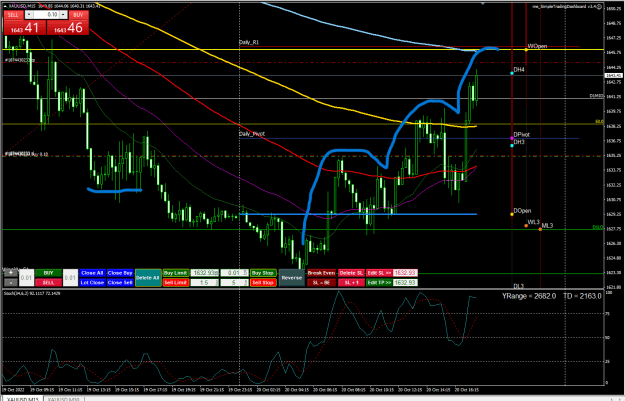
Task: Click the 1632.93 pending price field
Action: pyautogui.click(x=204, y=273)
